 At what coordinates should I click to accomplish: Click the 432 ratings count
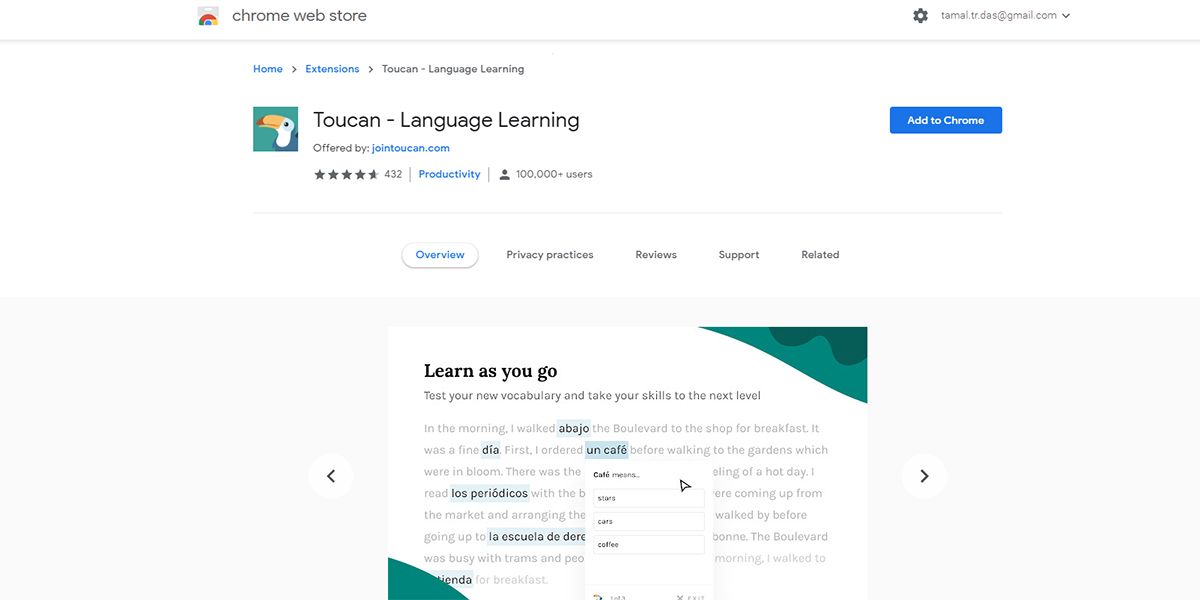(393, 174)
